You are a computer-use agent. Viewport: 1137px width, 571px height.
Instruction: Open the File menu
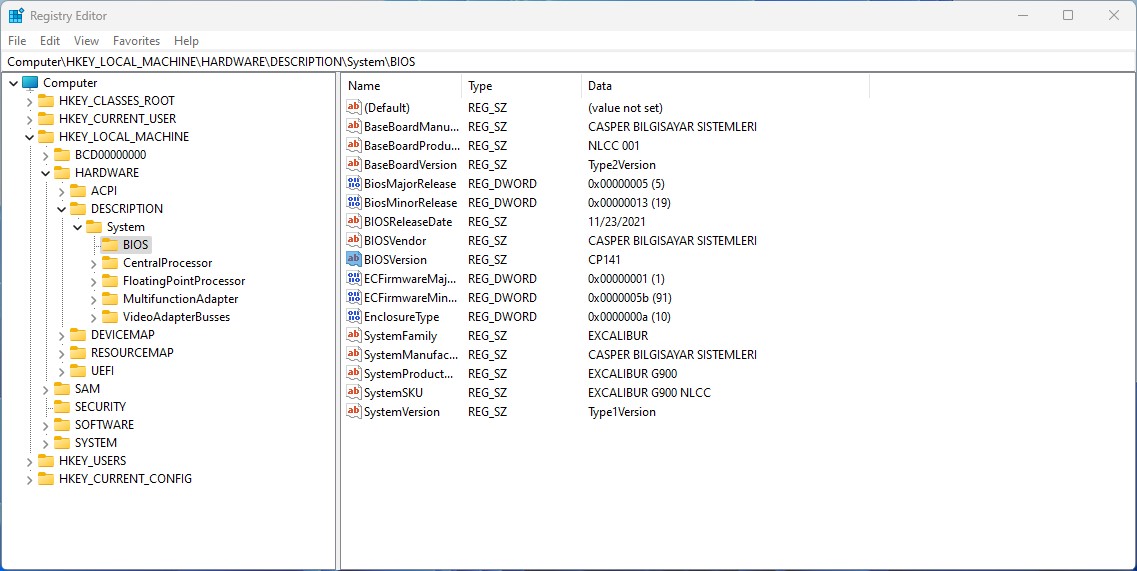point(17,41)
